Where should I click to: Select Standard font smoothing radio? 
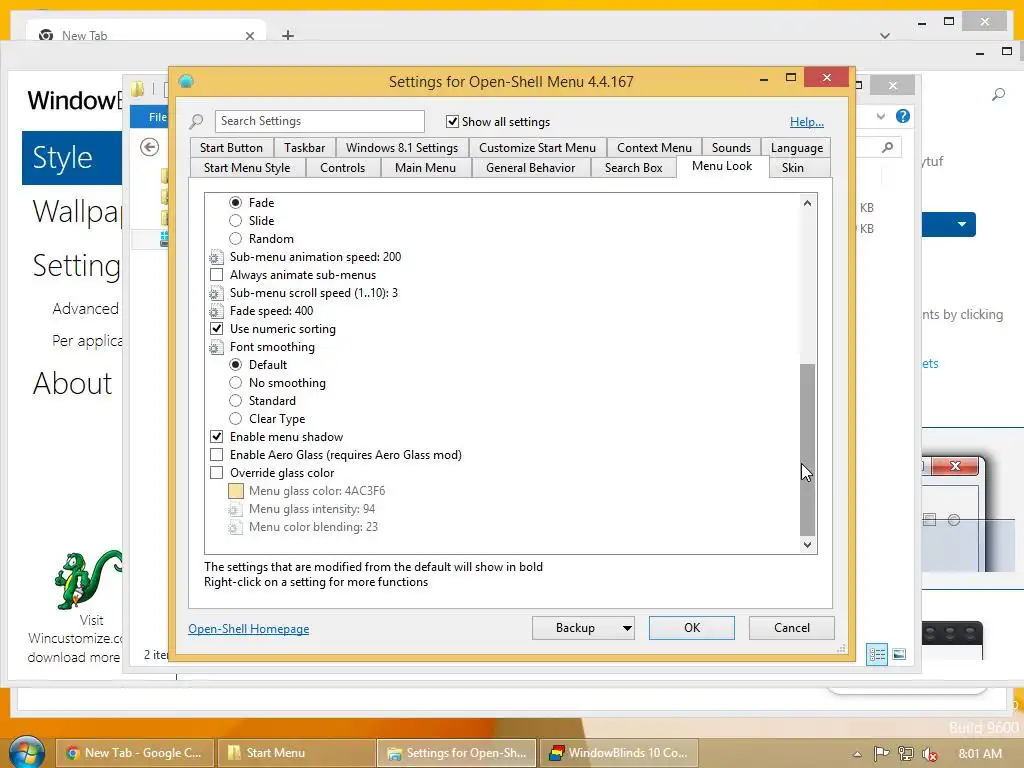click(x=235, y=401)
